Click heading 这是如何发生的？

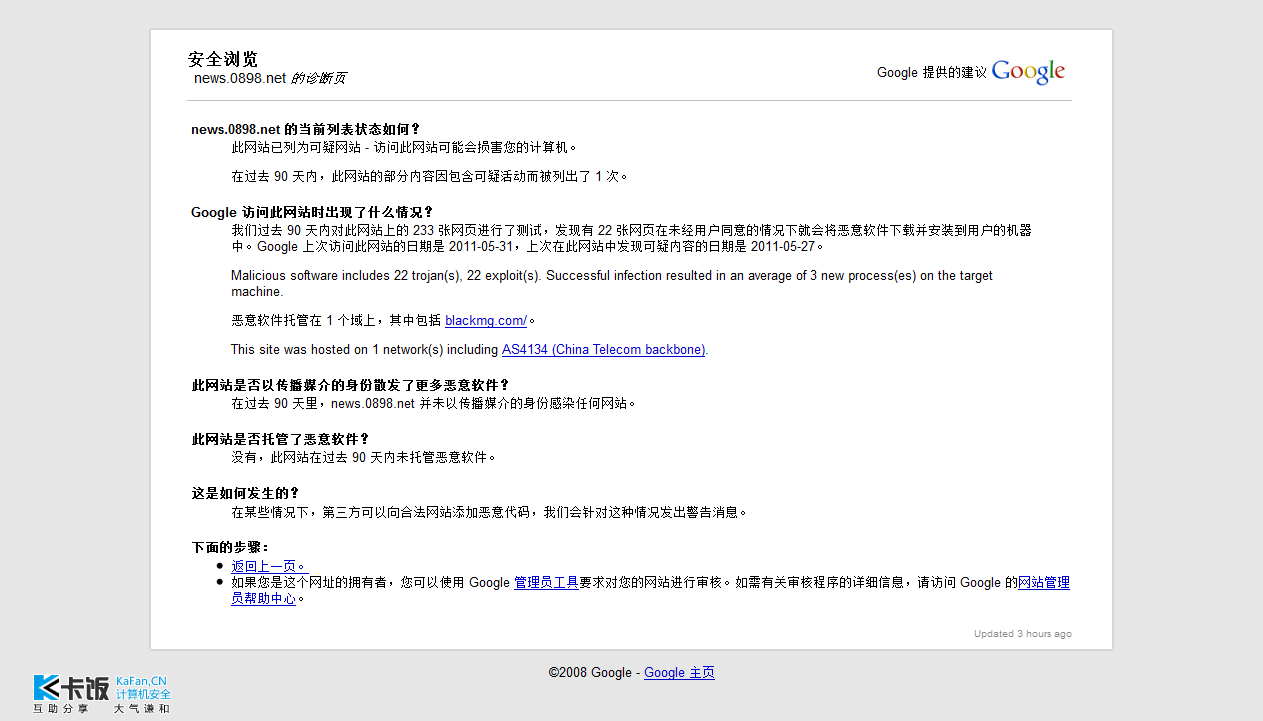[x=246, y=493]
